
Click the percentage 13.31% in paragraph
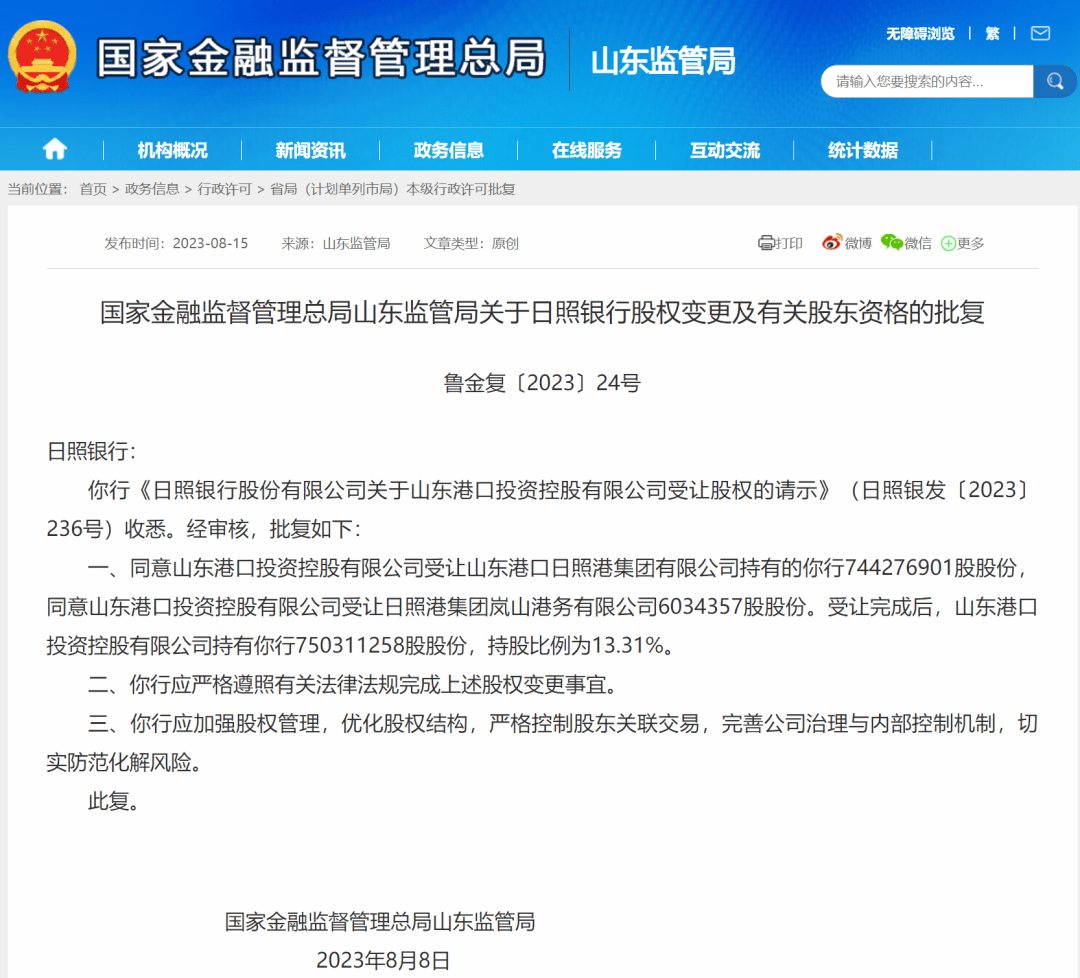[x=627, y=645]
